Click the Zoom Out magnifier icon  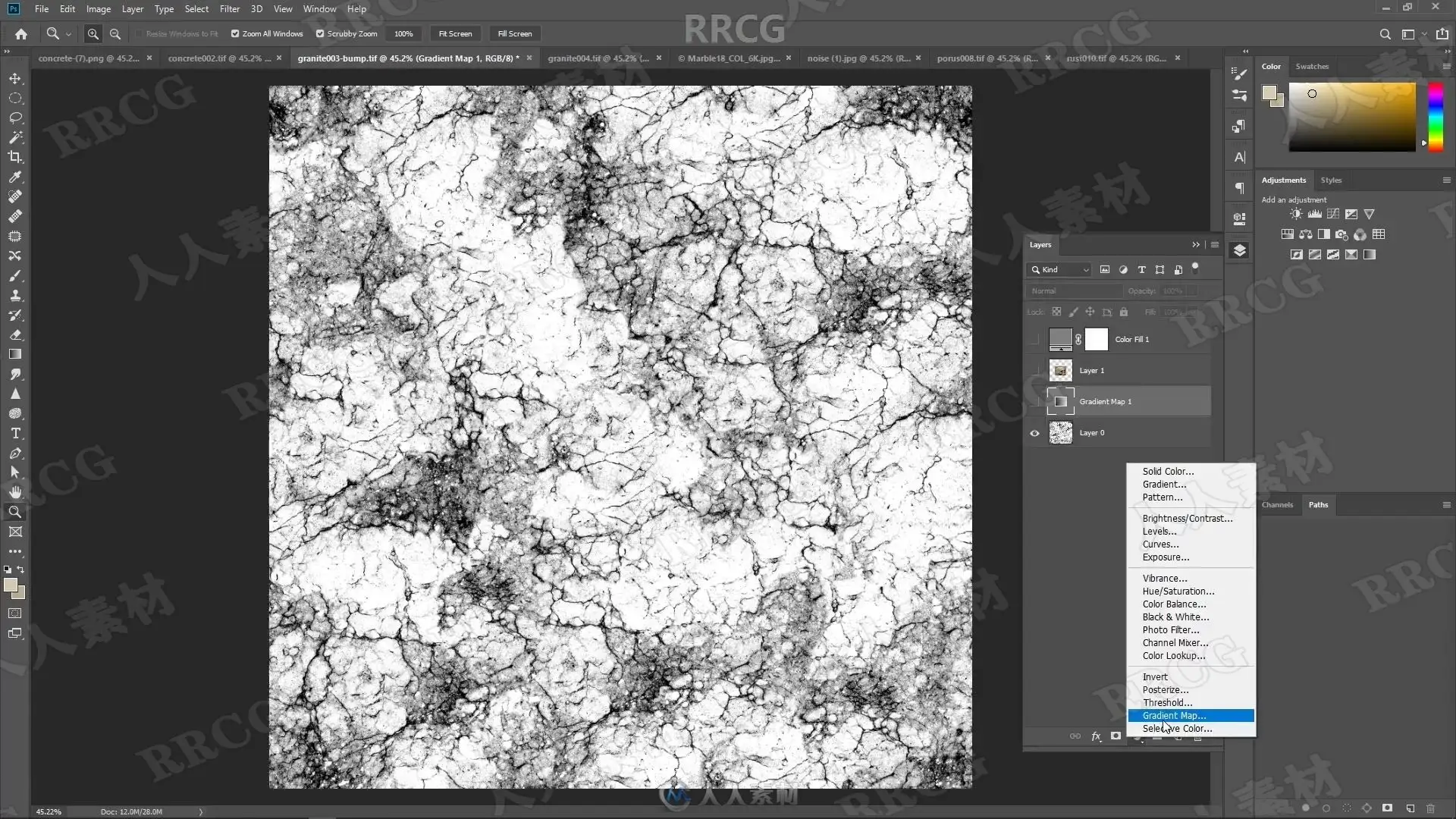tap(115, 33)
